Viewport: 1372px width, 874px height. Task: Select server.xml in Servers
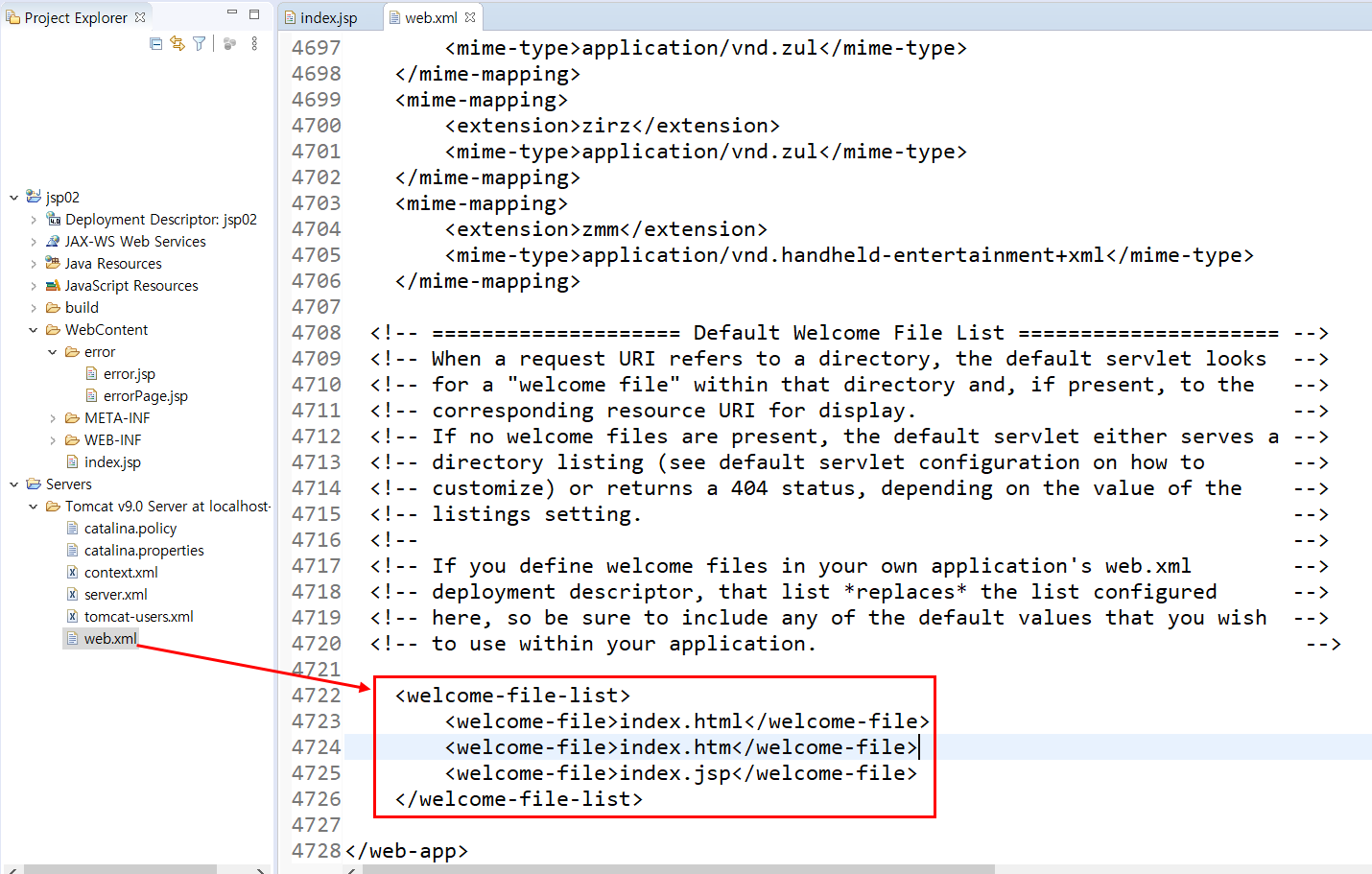(116, 595)
